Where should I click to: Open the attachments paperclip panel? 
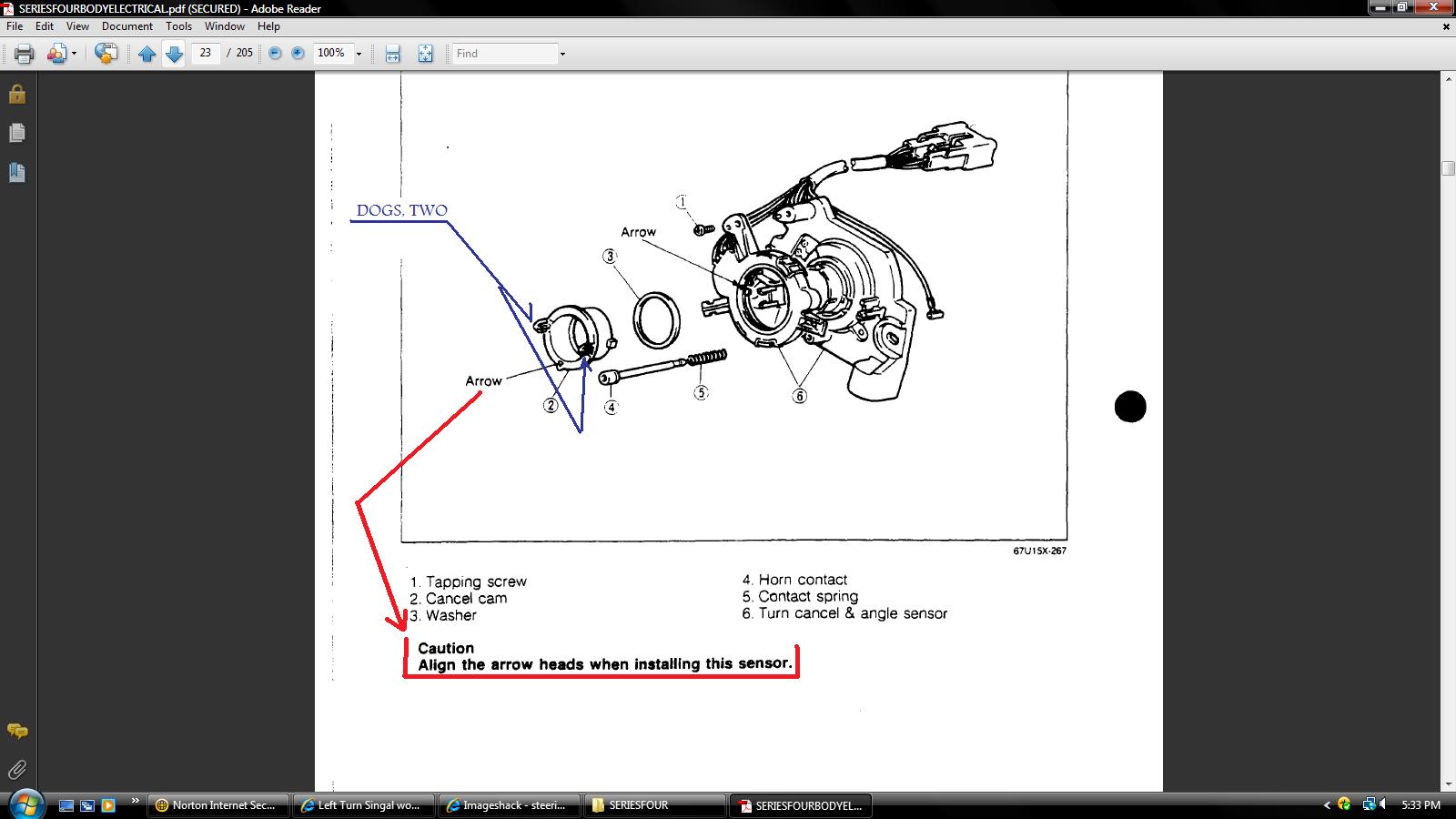[16, 770]
